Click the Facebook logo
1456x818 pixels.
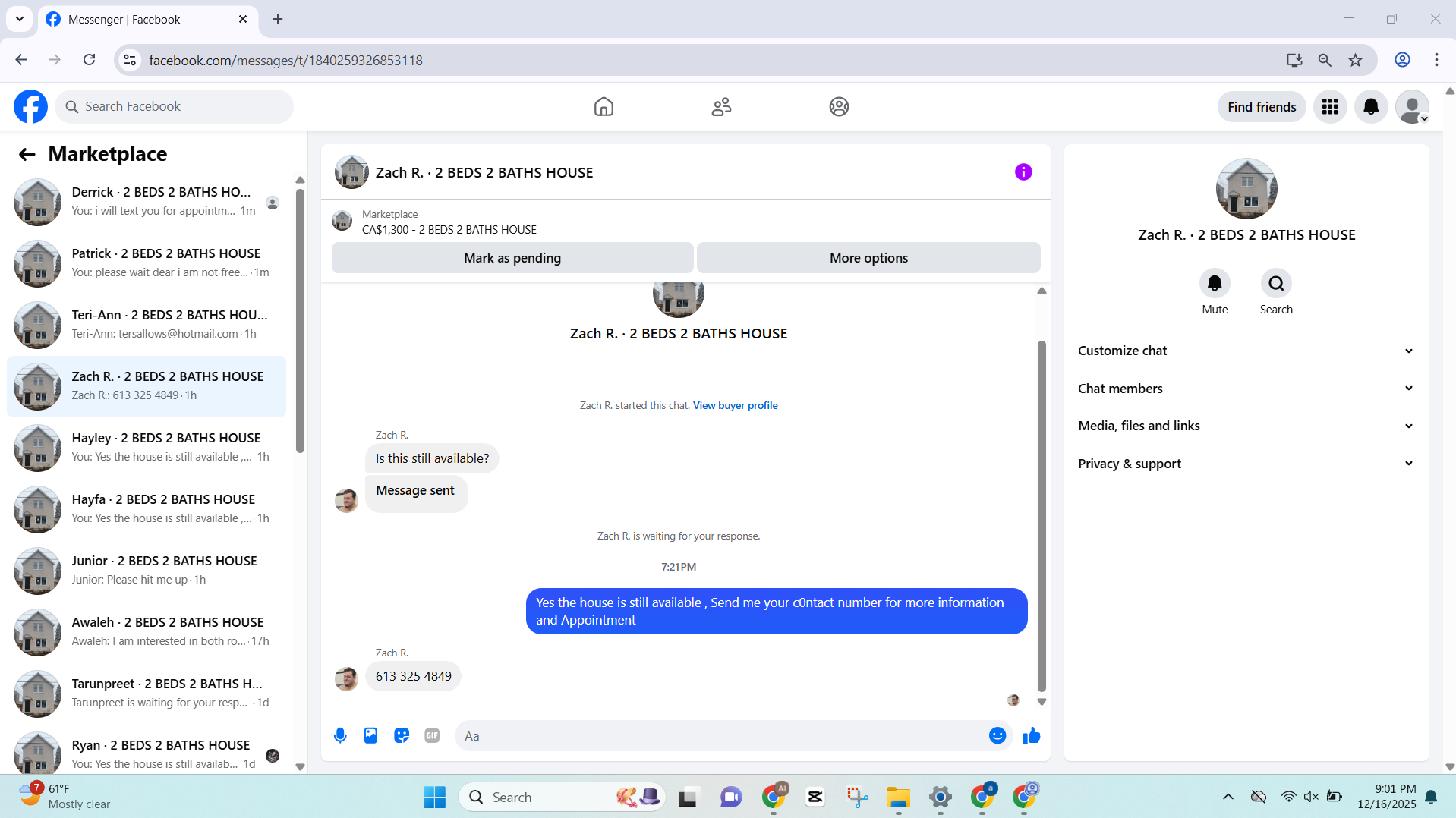30,107
